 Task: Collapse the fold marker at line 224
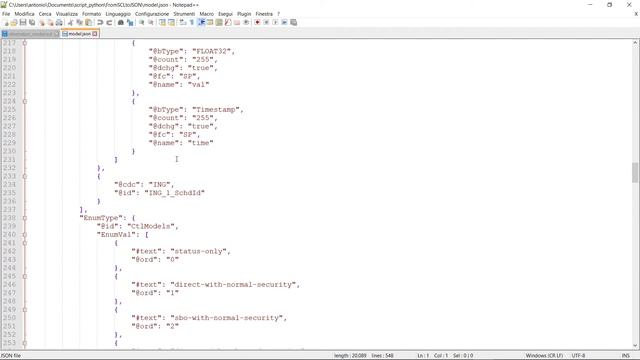pos(24,101)
